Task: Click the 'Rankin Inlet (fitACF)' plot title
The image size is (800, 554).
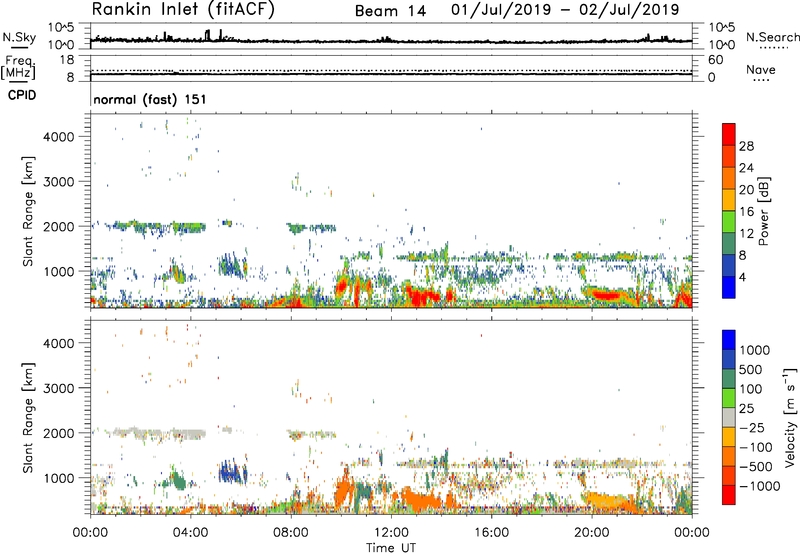Action: coord(183,10)
